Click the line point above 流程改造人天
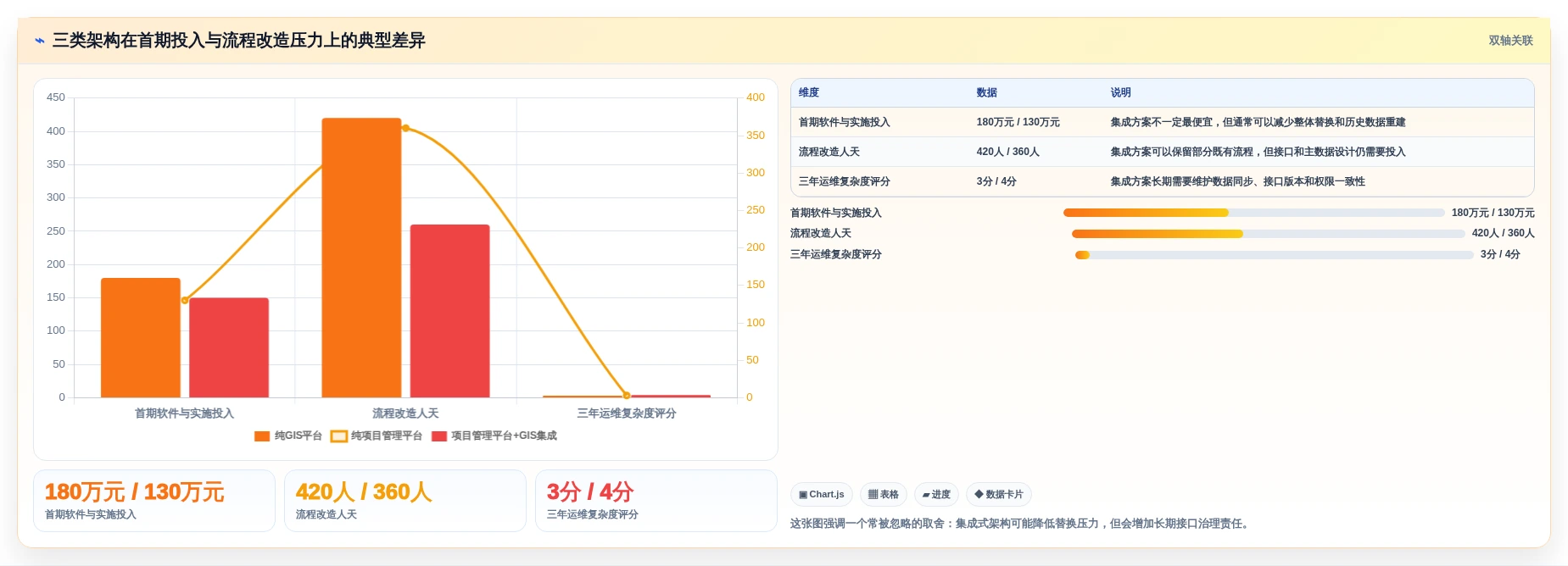 pyautogui.click(x=405, y=128)
